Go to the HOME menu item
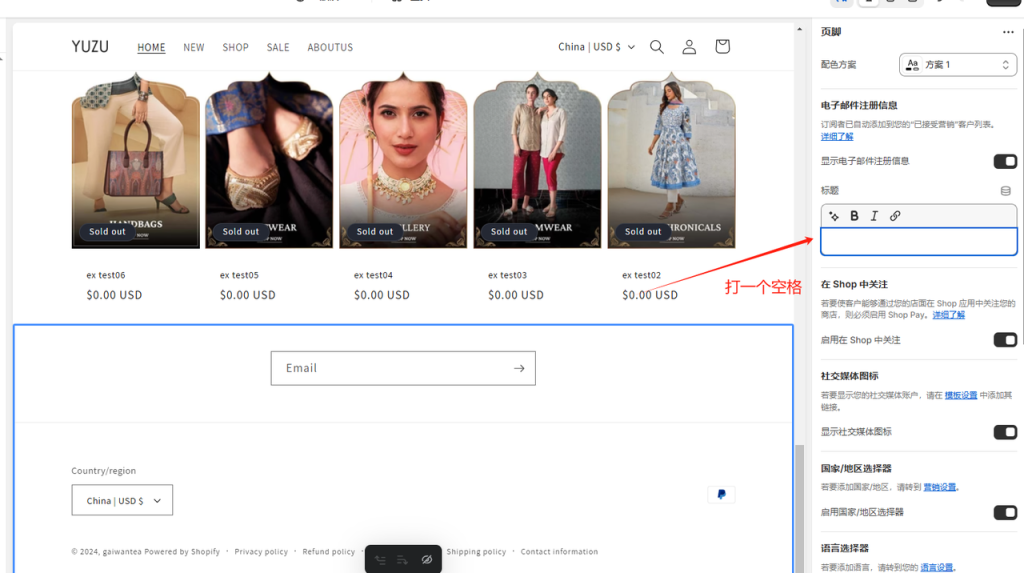Image resolution: width=1024 pixels, height=573 pixels. click(x=152, y=48)
